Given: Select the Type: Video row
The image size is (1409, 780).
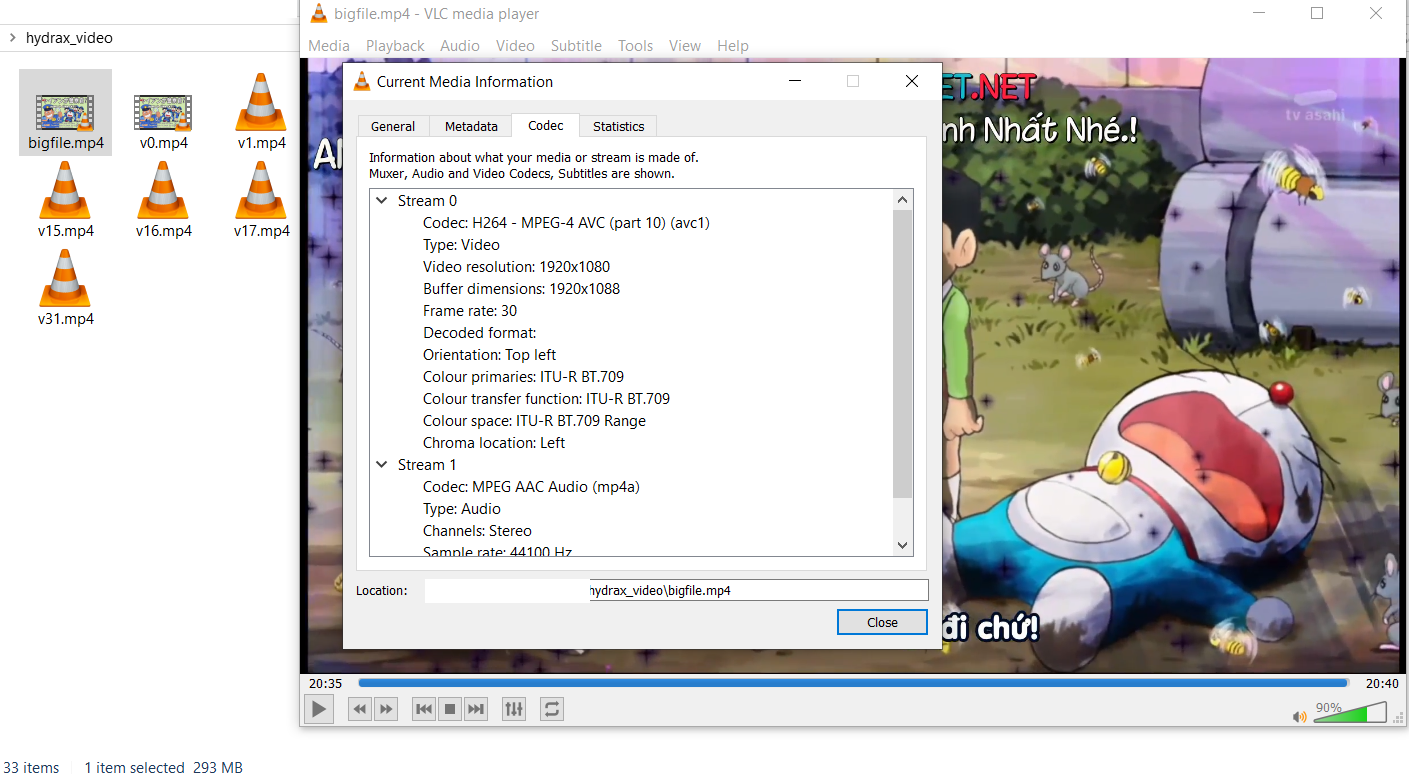Looking at the screenshot, I should (461, 245).
